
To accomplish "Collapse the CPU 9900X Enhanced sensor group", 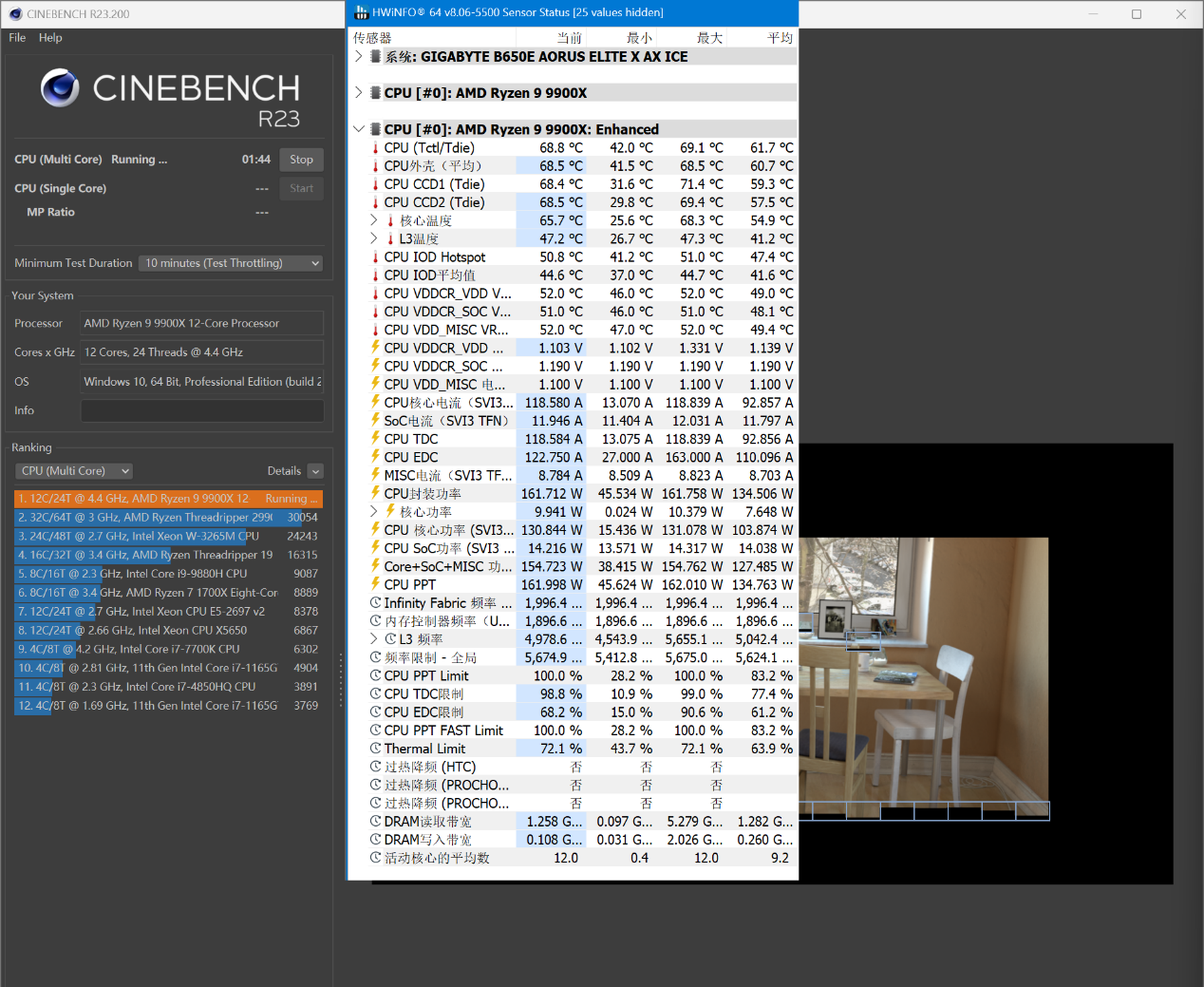I will (359, 129).
